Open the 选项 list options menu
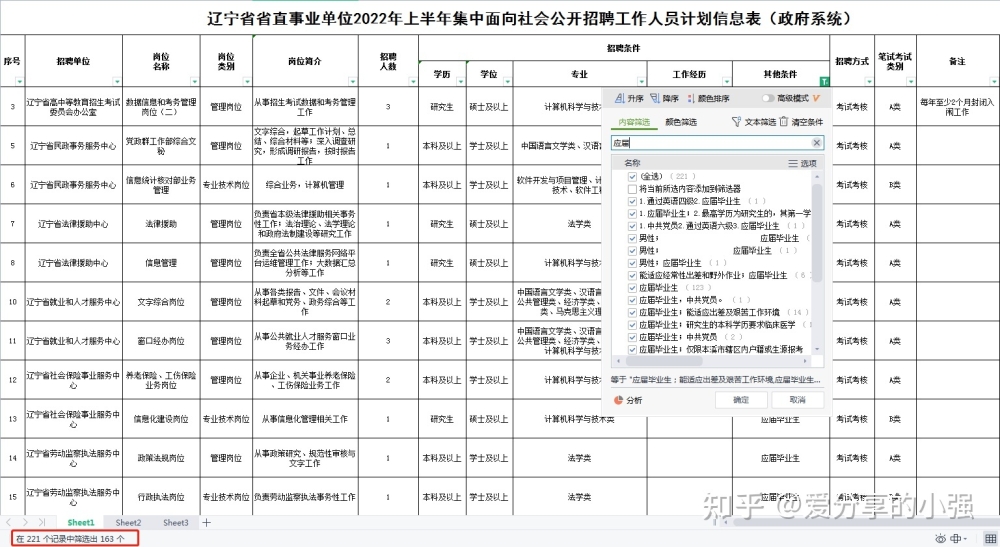 [802, 163]
